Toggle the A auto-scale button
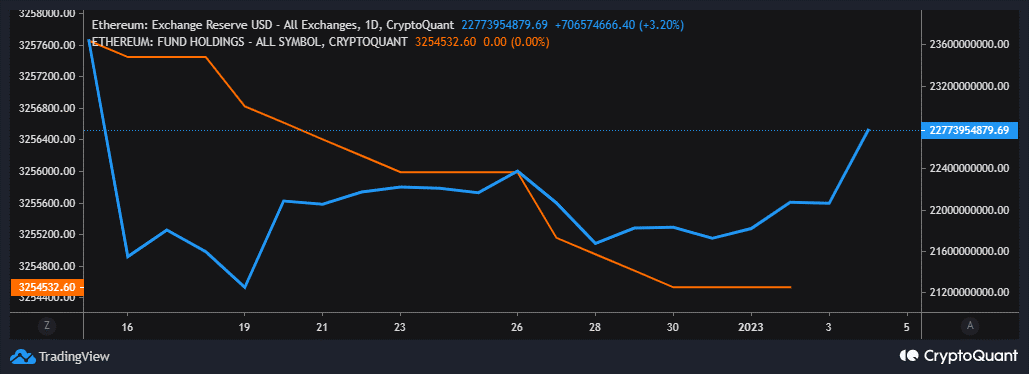The image size is (1029, 374). [x=970, y=325]
